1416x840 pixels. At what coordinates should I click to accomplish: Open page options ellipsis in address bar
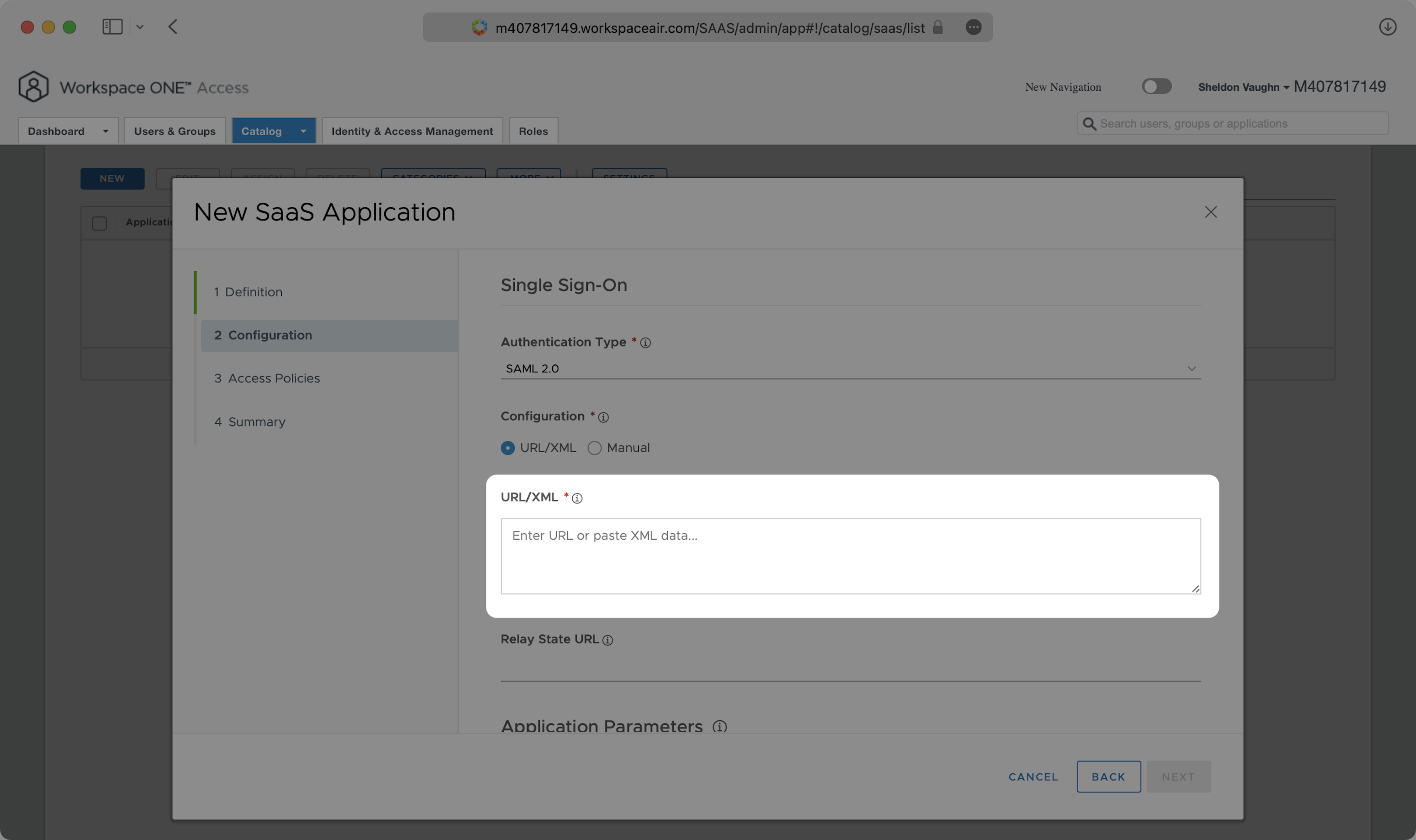[973, 27]
